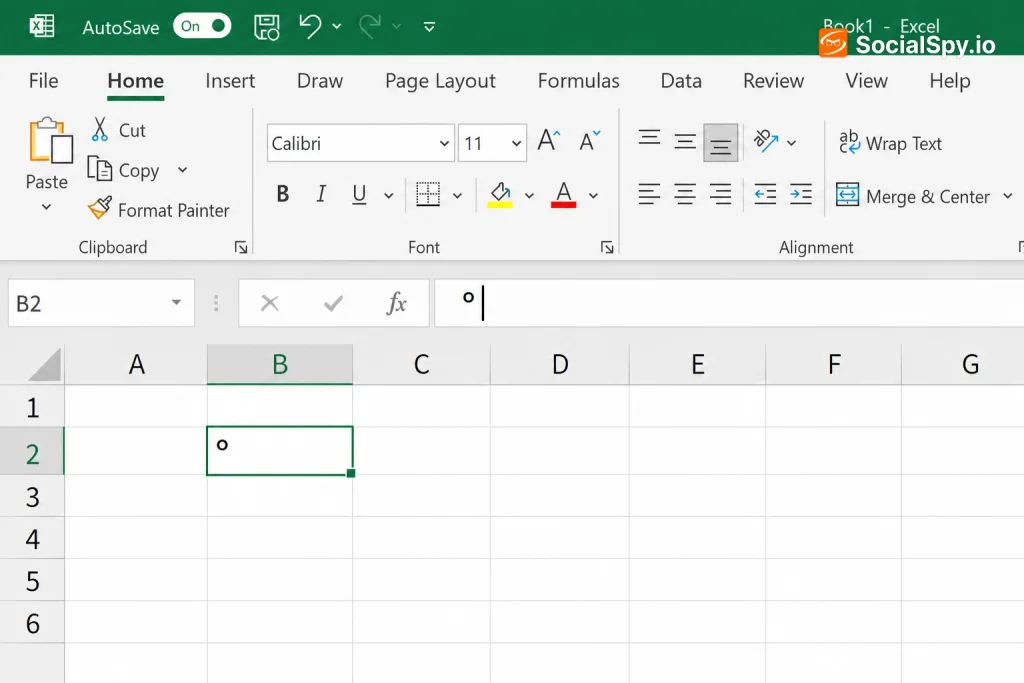Click the Increase Indent icon

coord(801,195)
